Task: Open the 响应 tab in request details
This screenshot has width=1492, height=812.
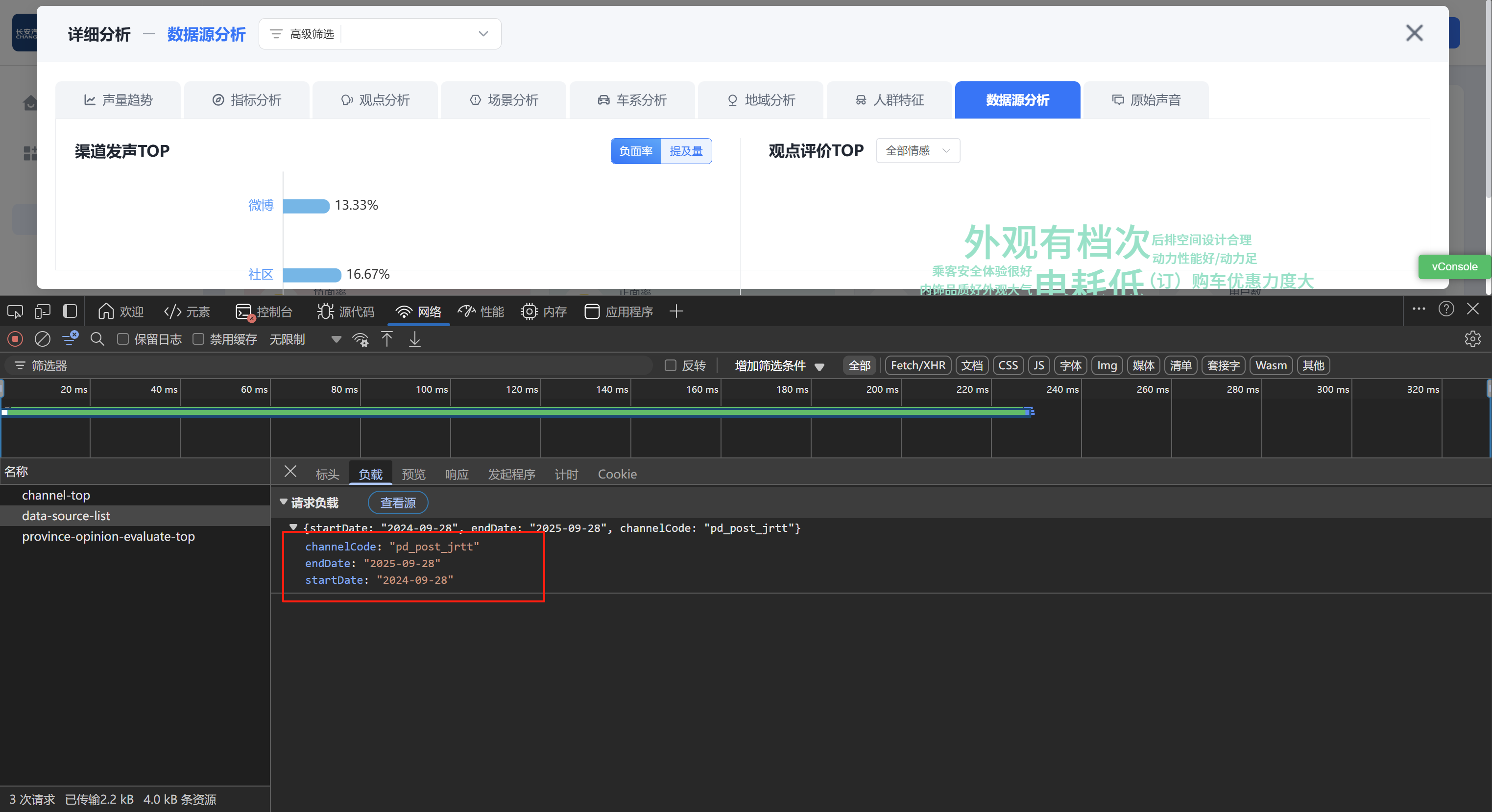Action: point(457,475)
